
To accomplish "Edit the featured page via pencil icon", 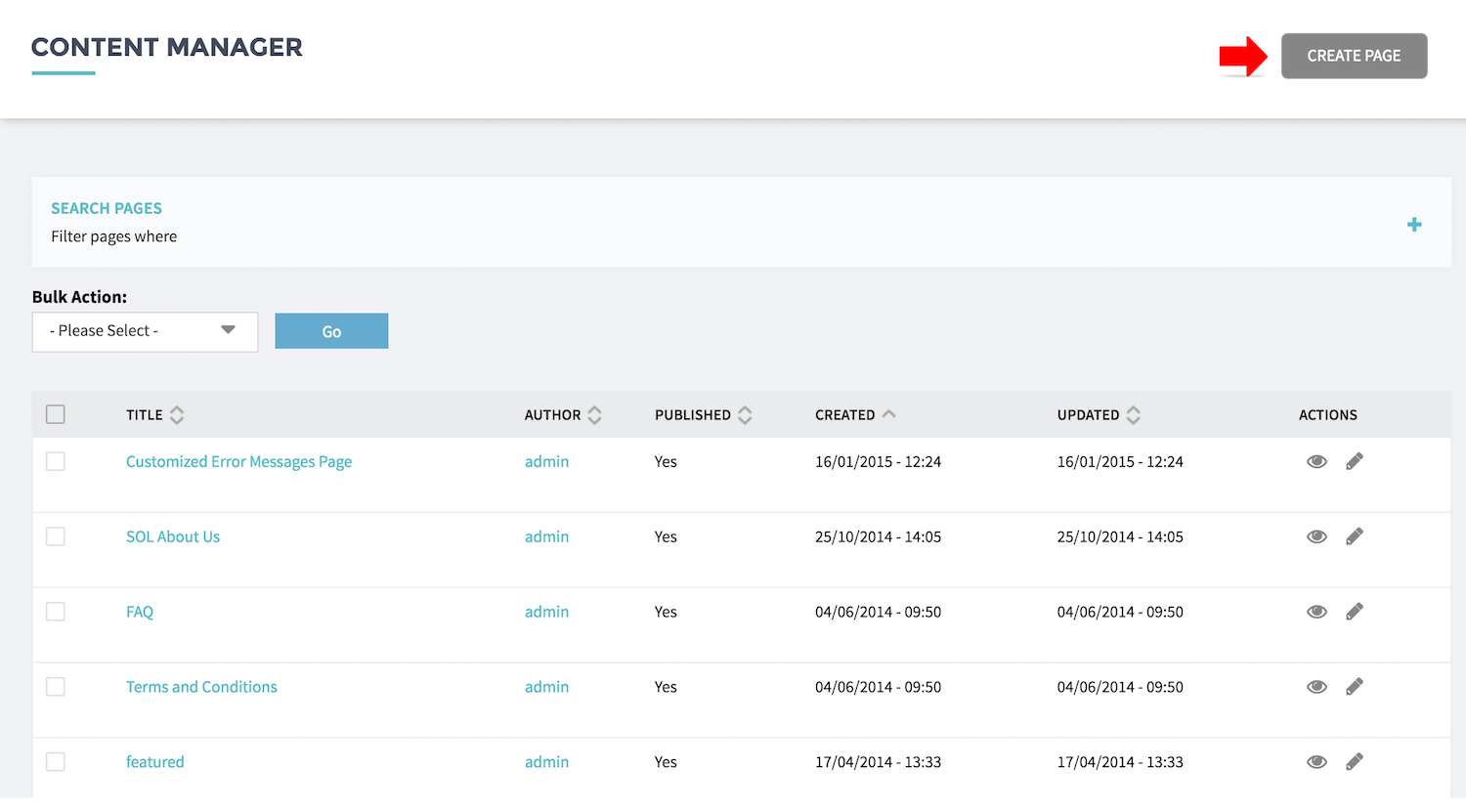I will point(1354,762).
